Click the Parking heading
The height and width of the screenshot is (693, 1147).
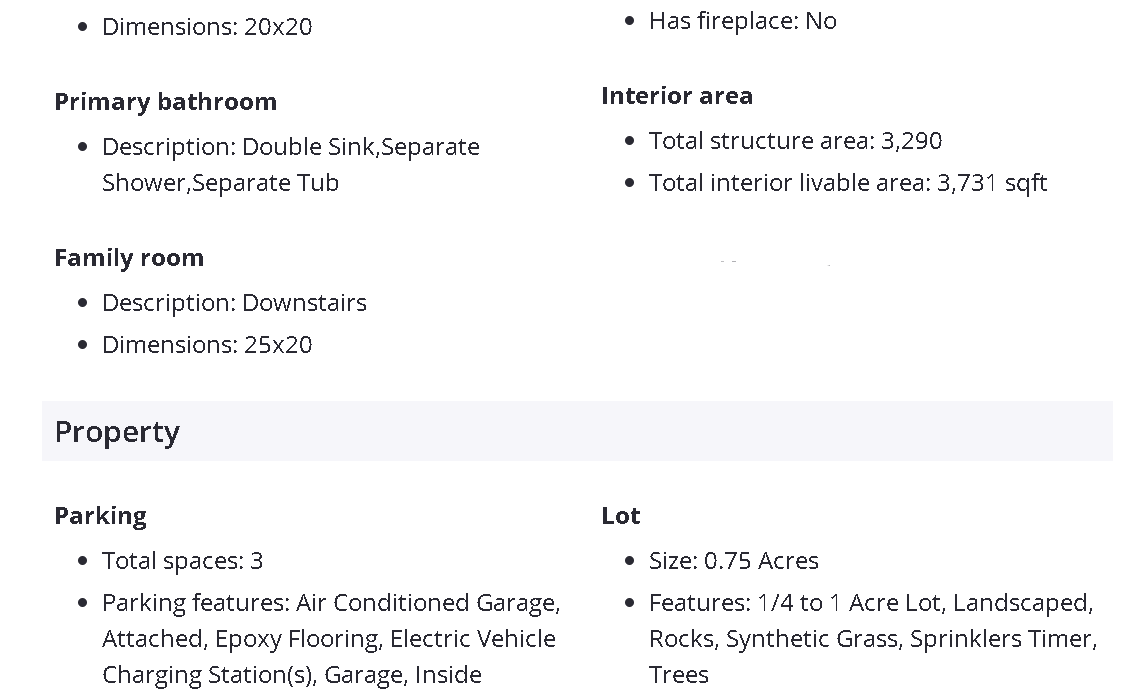[x=100, y=516]
